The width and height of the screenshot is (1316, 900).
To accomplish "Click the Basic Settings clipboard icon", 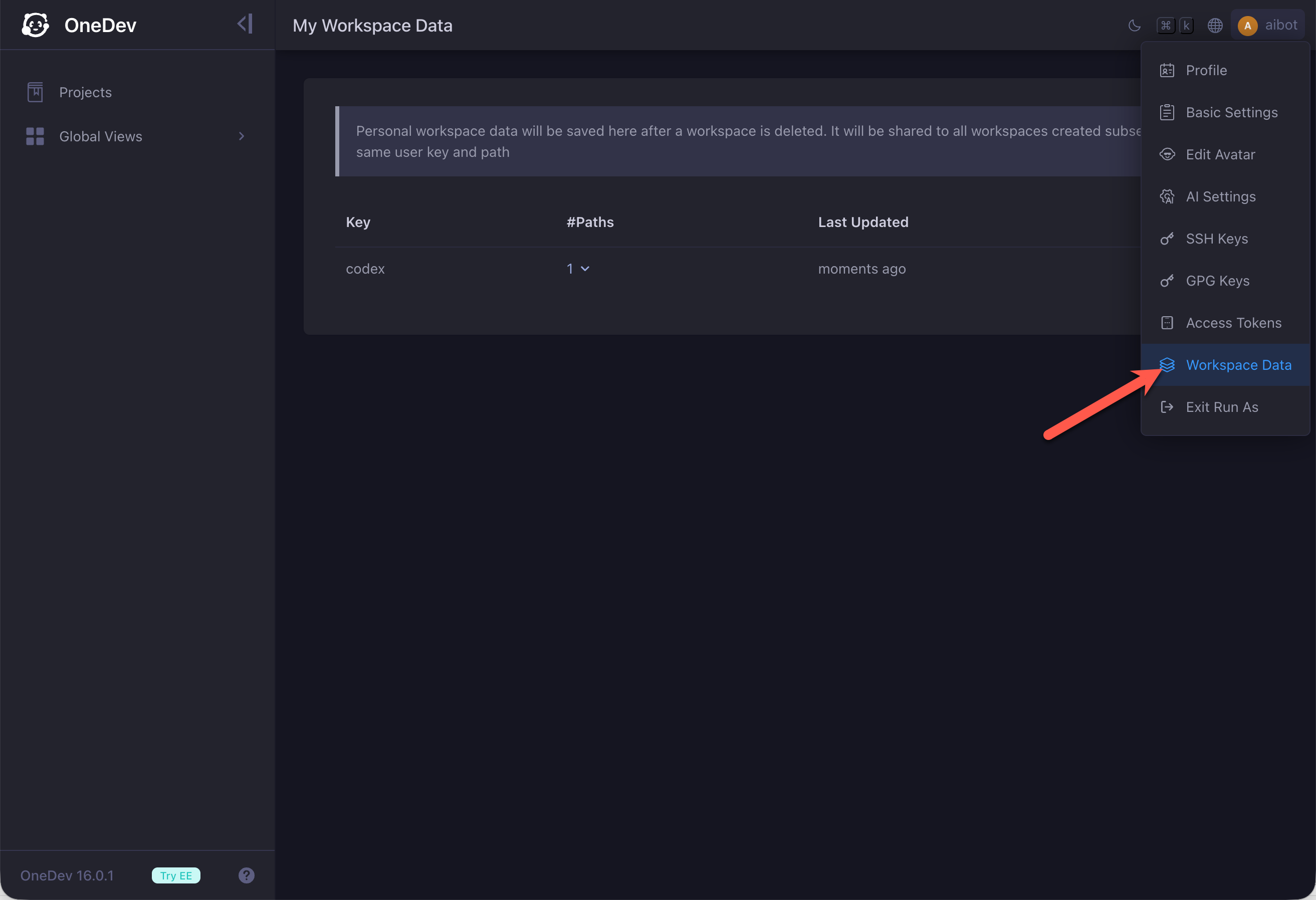I will click(x=1167, y=112).
